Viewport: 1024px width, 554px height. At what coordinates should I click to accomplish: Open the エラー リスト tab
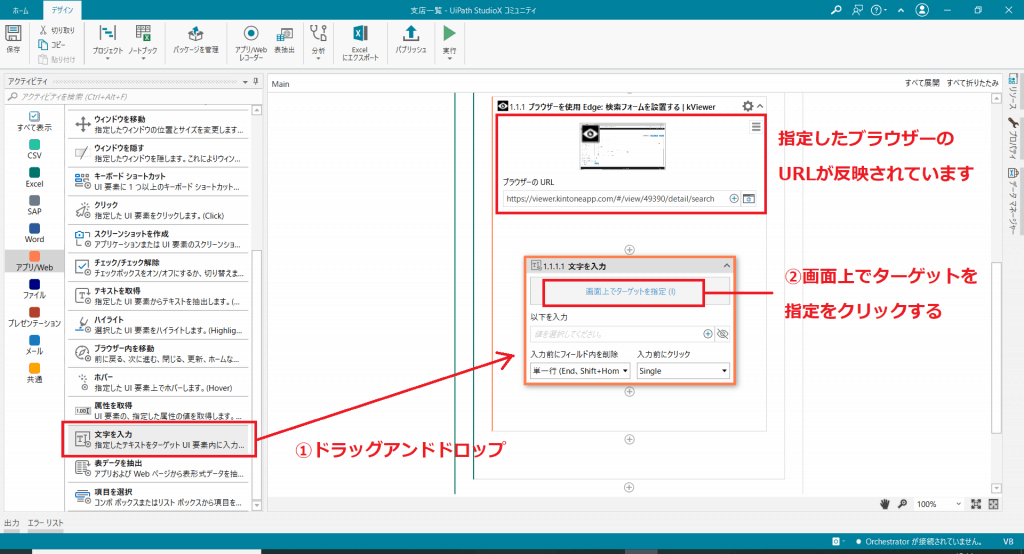tap(46, 523)
